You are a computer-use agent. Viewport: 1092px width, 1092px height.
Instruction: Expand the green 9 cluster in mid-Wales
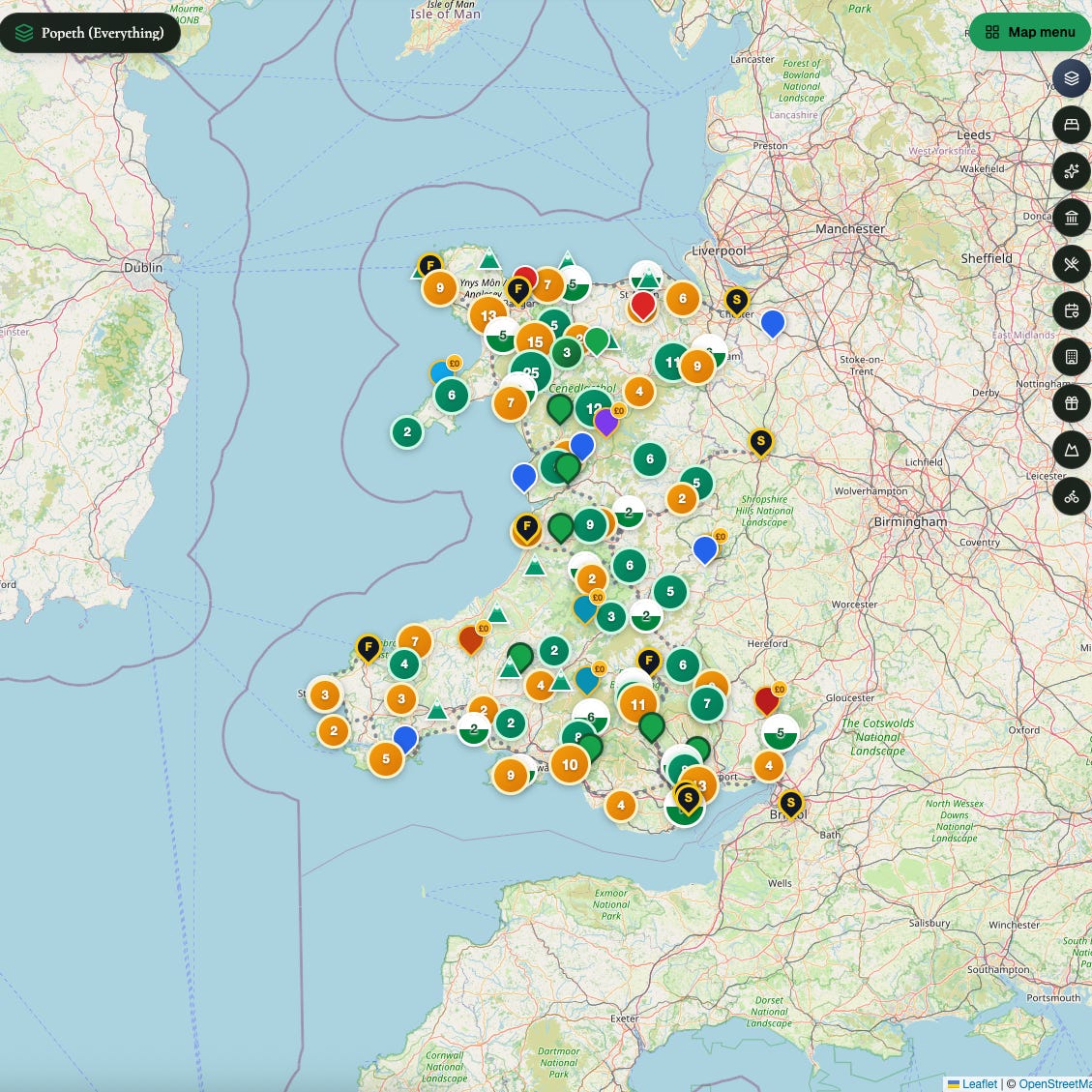[x=590, y=524]
